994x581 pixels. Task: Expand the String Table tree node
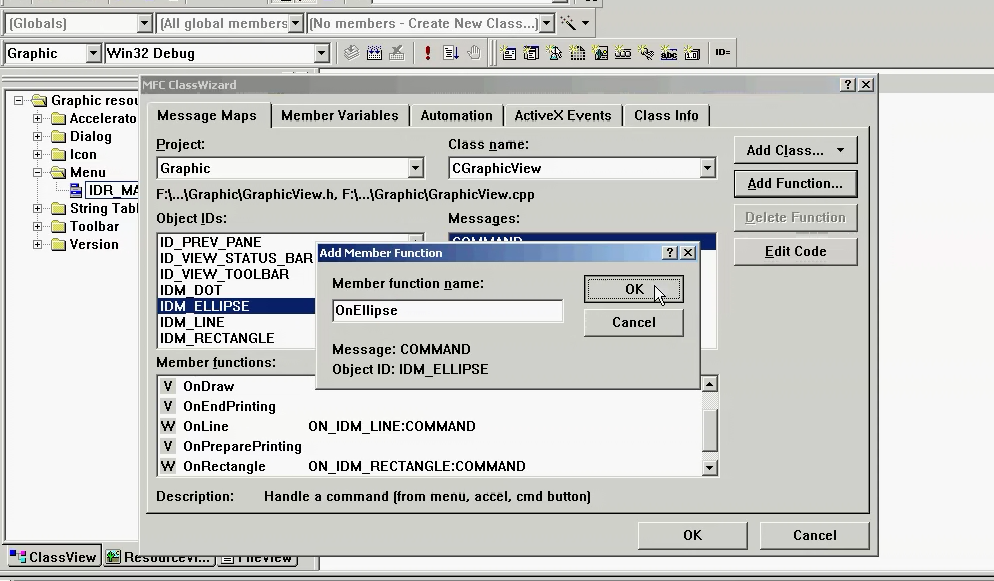click(x=37, y=208)
